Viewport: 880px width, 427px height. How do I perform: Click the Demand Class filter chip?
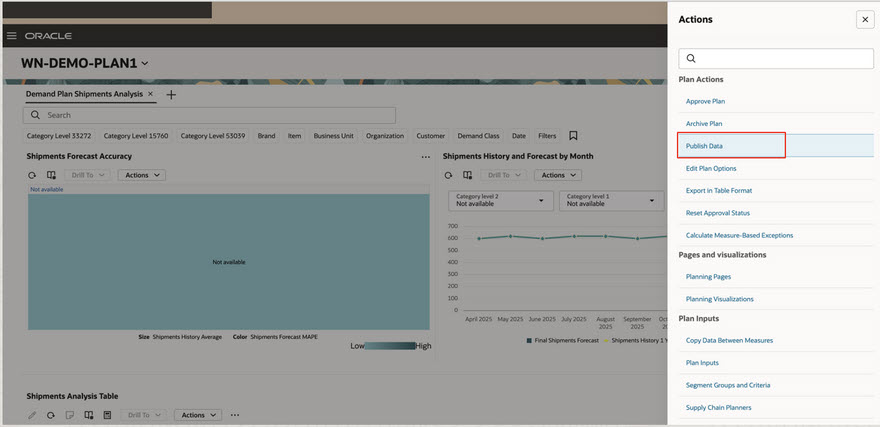click(x=478, y=136)
